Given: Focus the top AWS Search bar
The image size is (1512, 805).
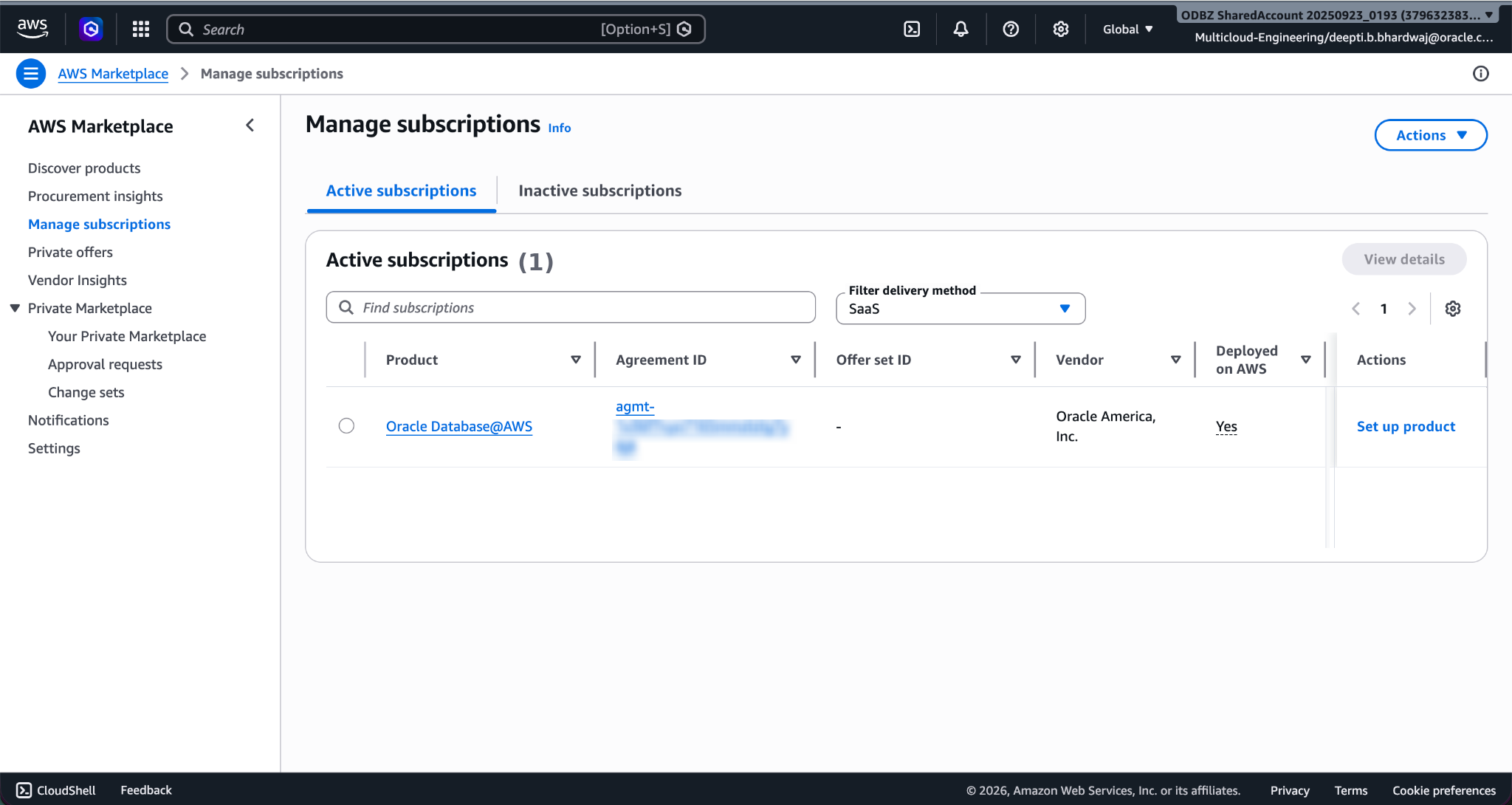Looking at the screenshot, I should (x=436, y=29).
